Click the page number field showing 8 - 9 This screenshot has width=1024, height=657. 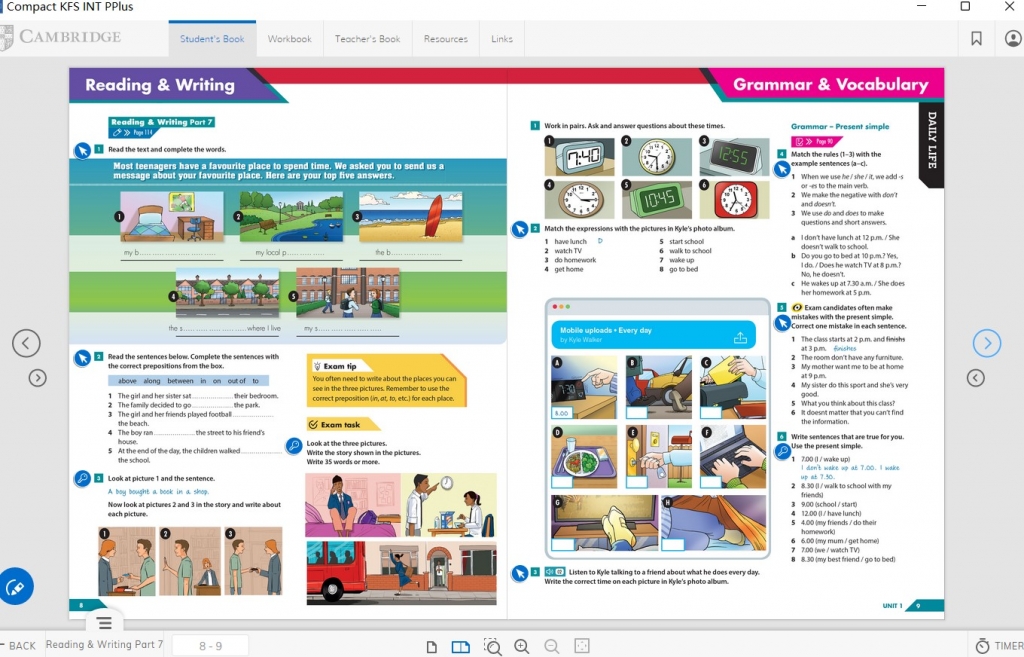coord(210,646)
